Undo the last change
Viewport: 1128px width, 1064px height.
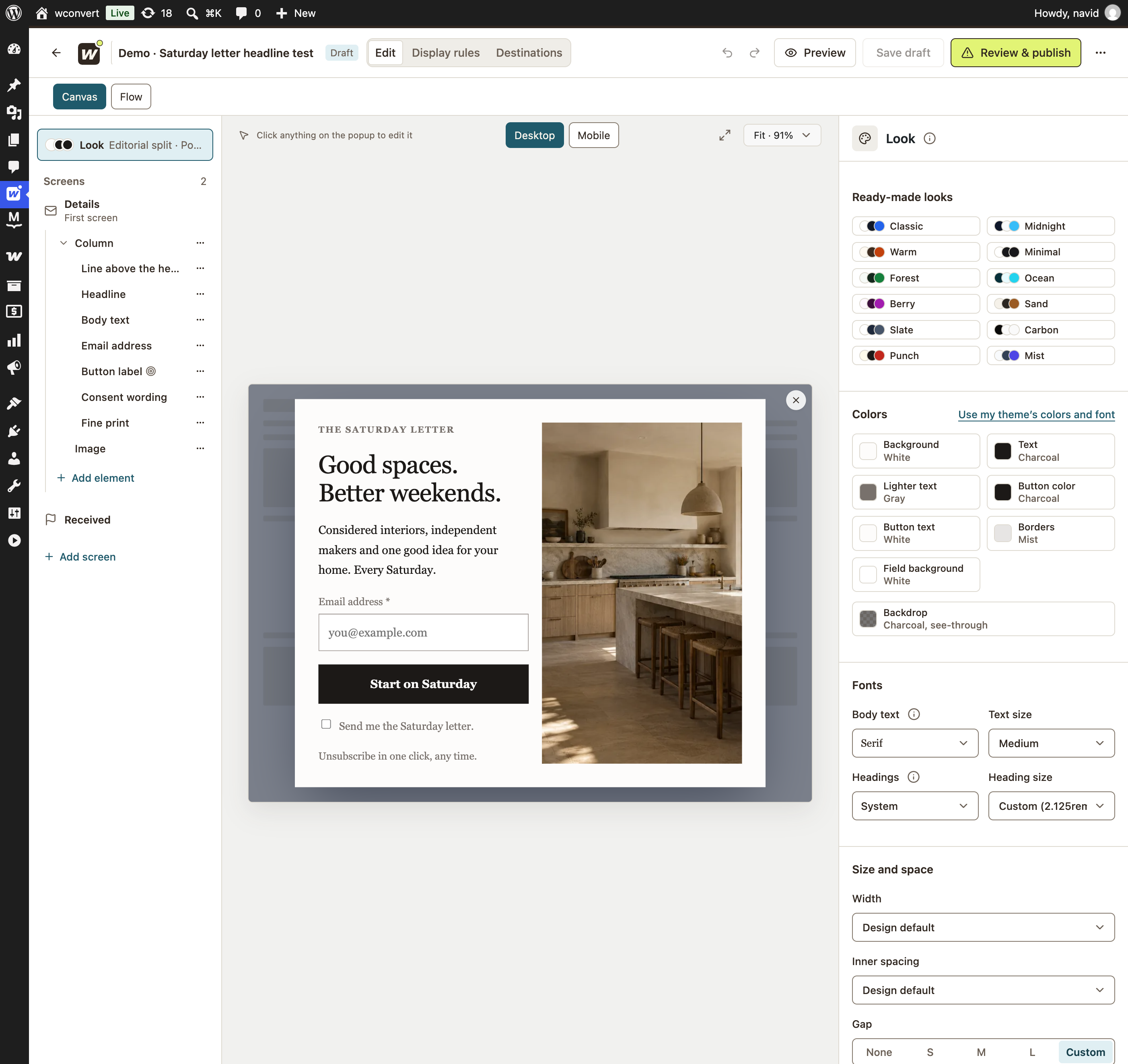click(x=727, y=53)
